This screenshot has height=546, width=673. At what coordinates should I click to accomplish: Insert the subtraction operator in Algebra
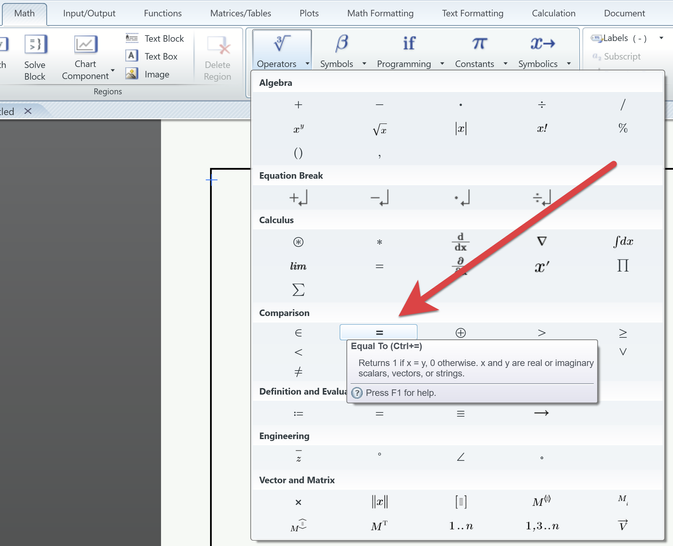coord(379,105)
